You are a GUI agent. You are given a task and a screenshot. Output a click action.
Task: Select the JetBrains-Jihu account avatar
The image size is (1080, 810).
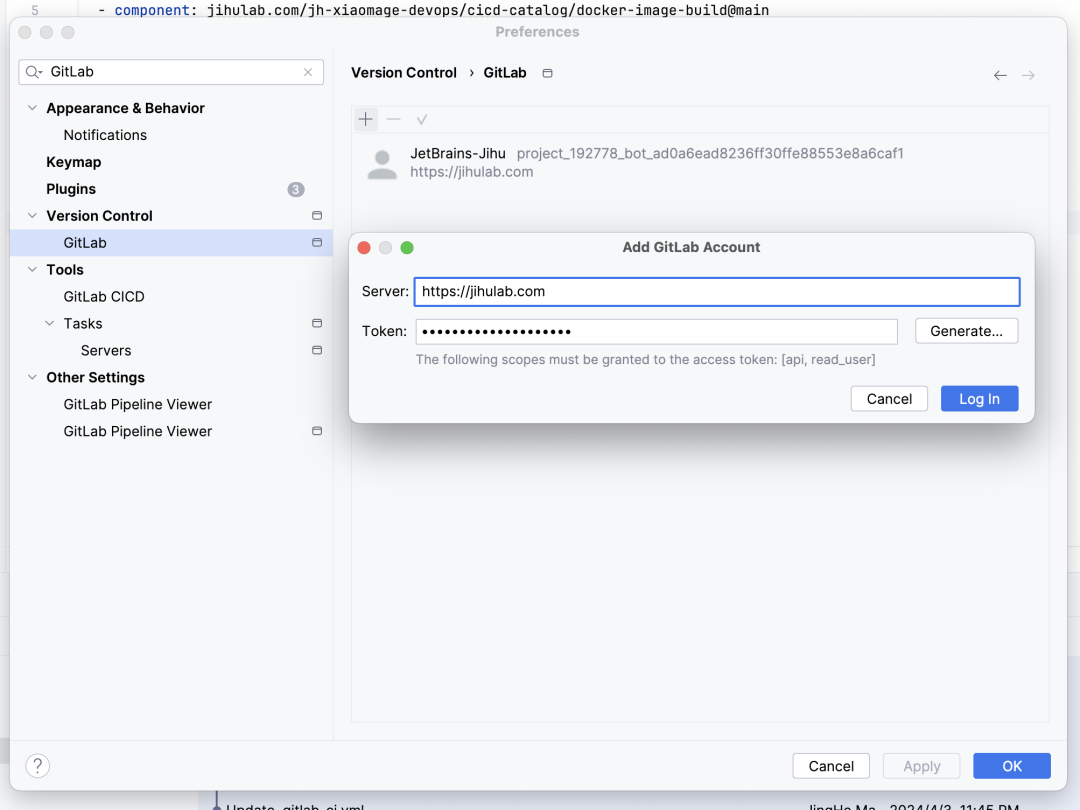(x=382, y=165)
